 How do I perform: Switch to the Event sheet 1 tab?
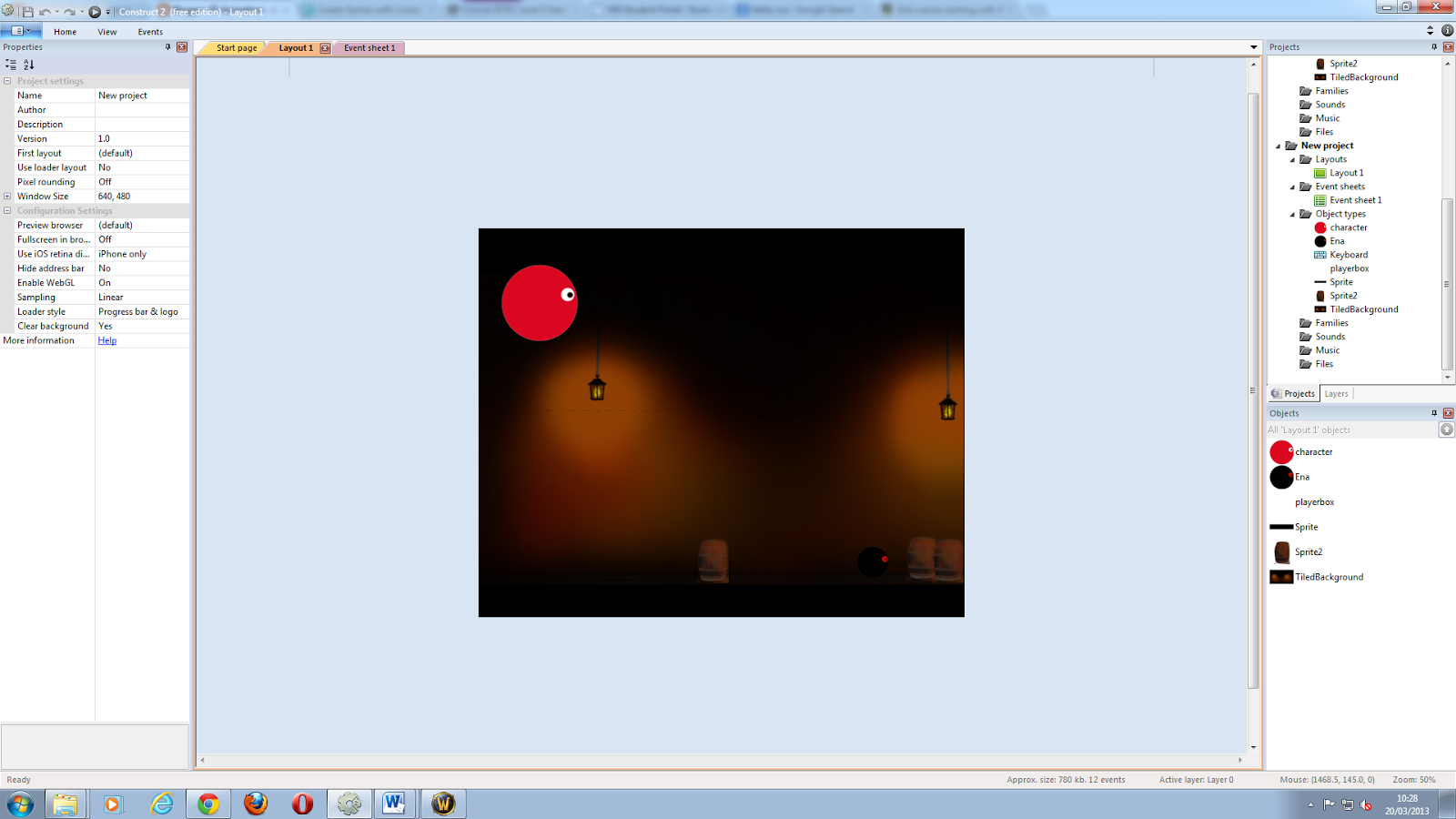pyautogui.click(x=368, y=47)
